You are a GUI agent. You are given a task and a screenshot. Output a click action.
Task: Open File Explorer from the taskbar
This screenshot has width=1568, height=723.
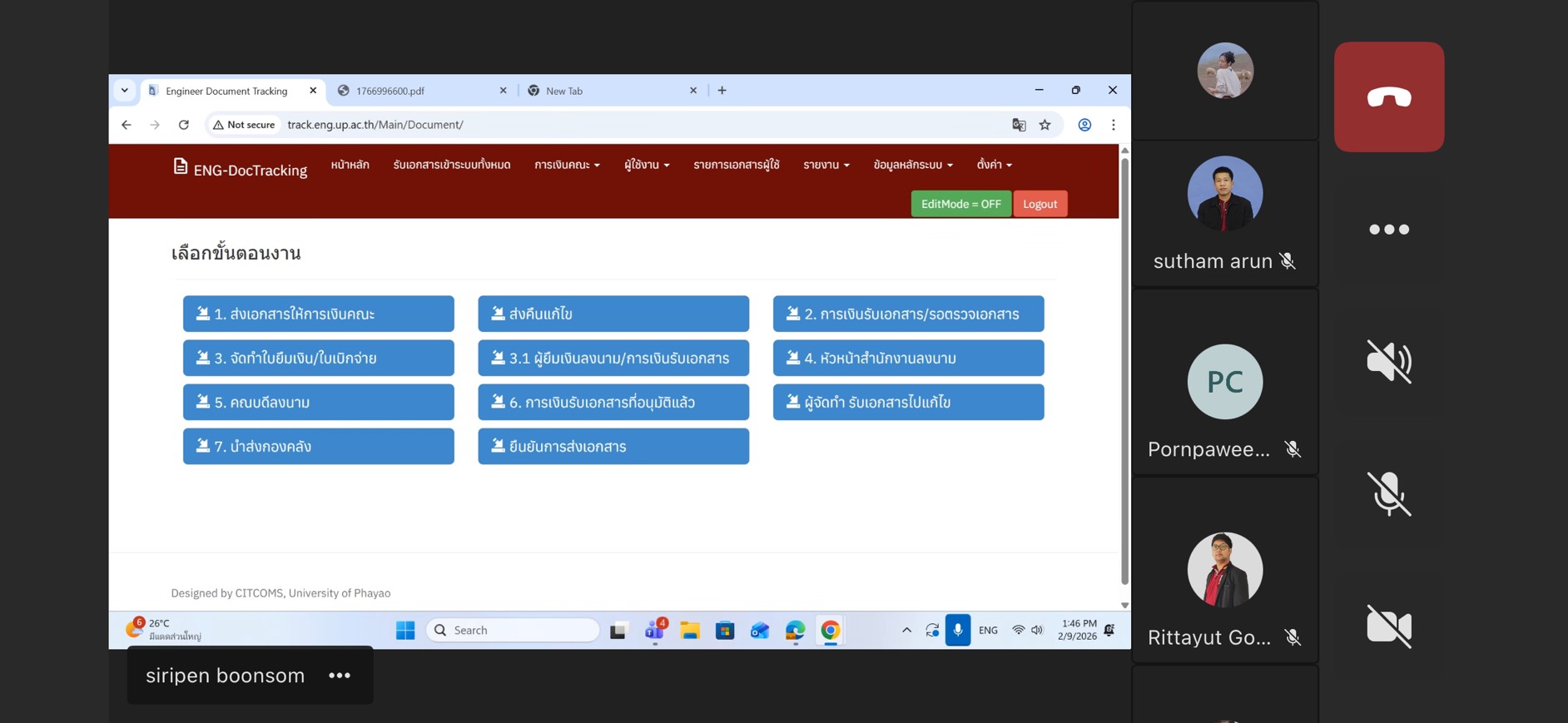pos(690,631)
